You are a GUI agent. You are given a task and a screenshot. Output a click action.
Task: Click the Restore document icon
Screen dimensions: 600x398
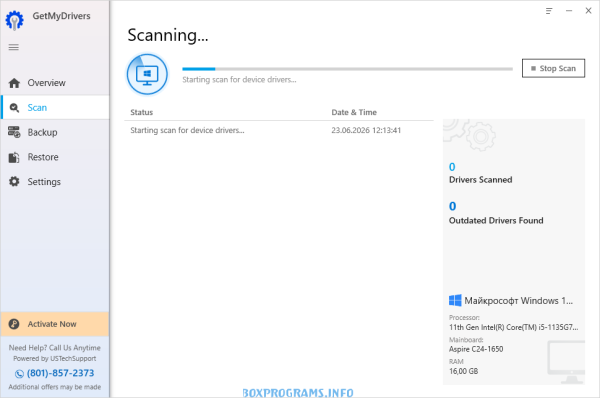click(x=14, y=157)
